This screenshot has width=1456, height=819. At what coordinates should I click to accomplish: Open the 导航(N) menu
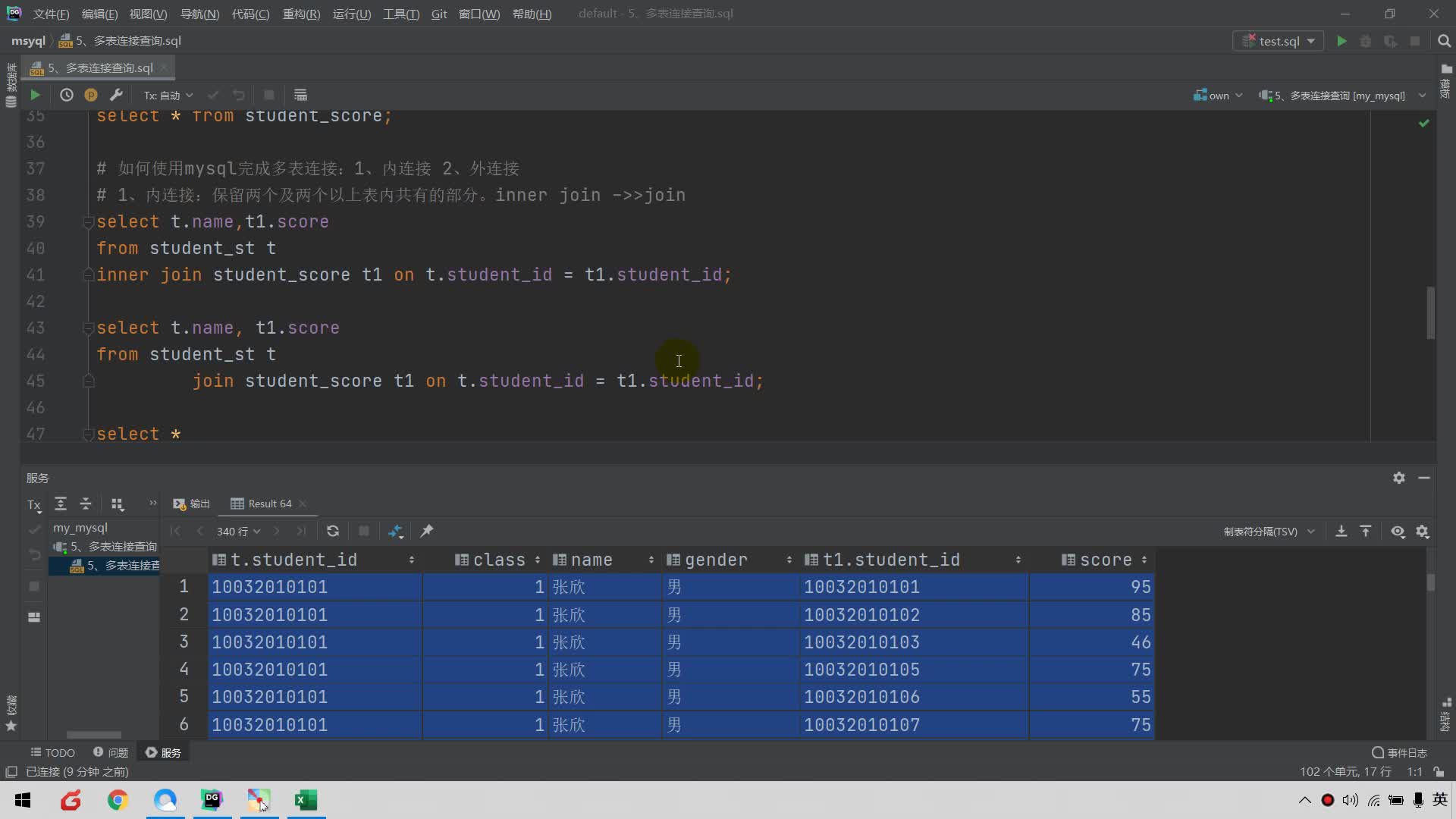199,14
